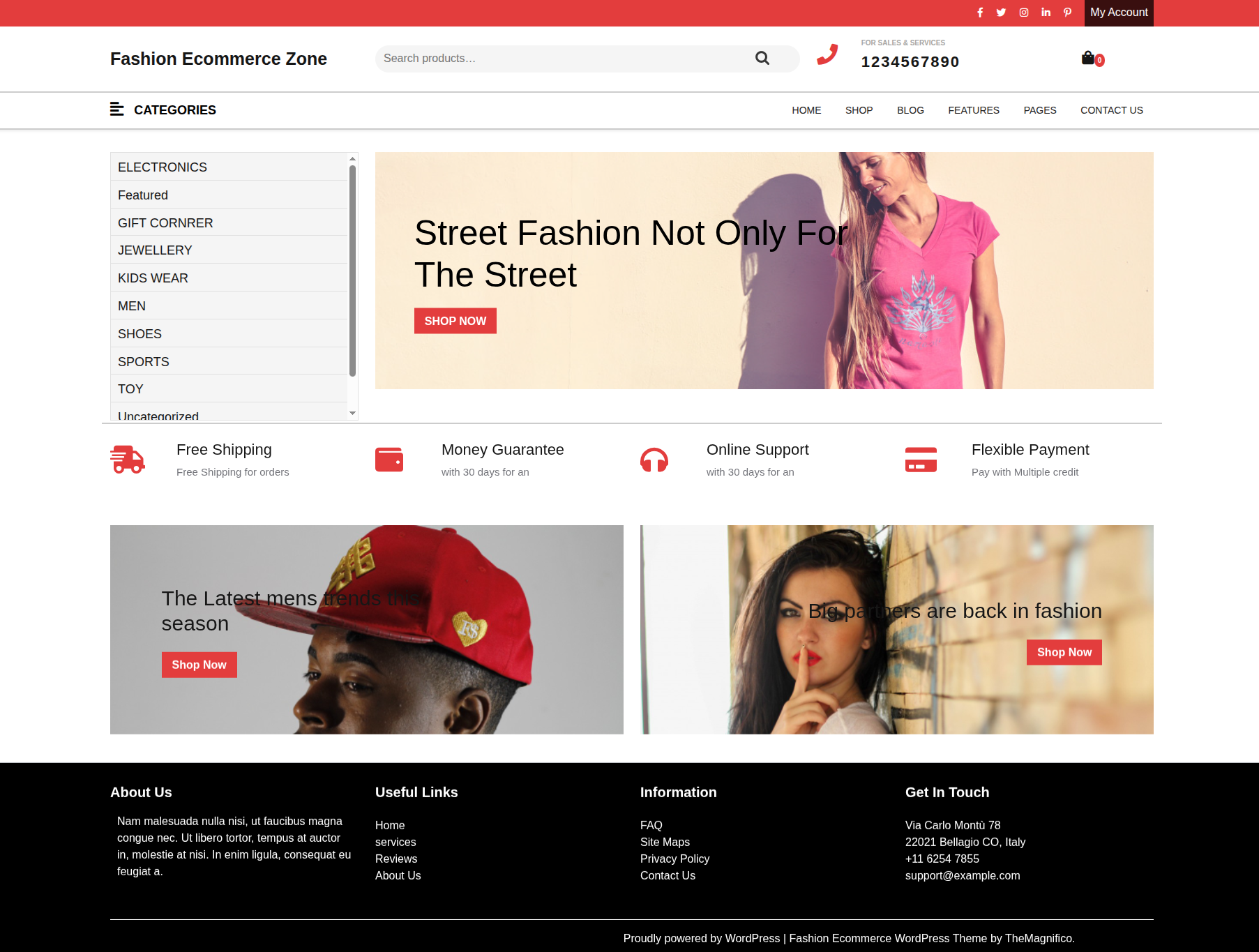
Task: Open the LinkedIn icon link
Action: pyautogui.click(x=1046, y=13)
